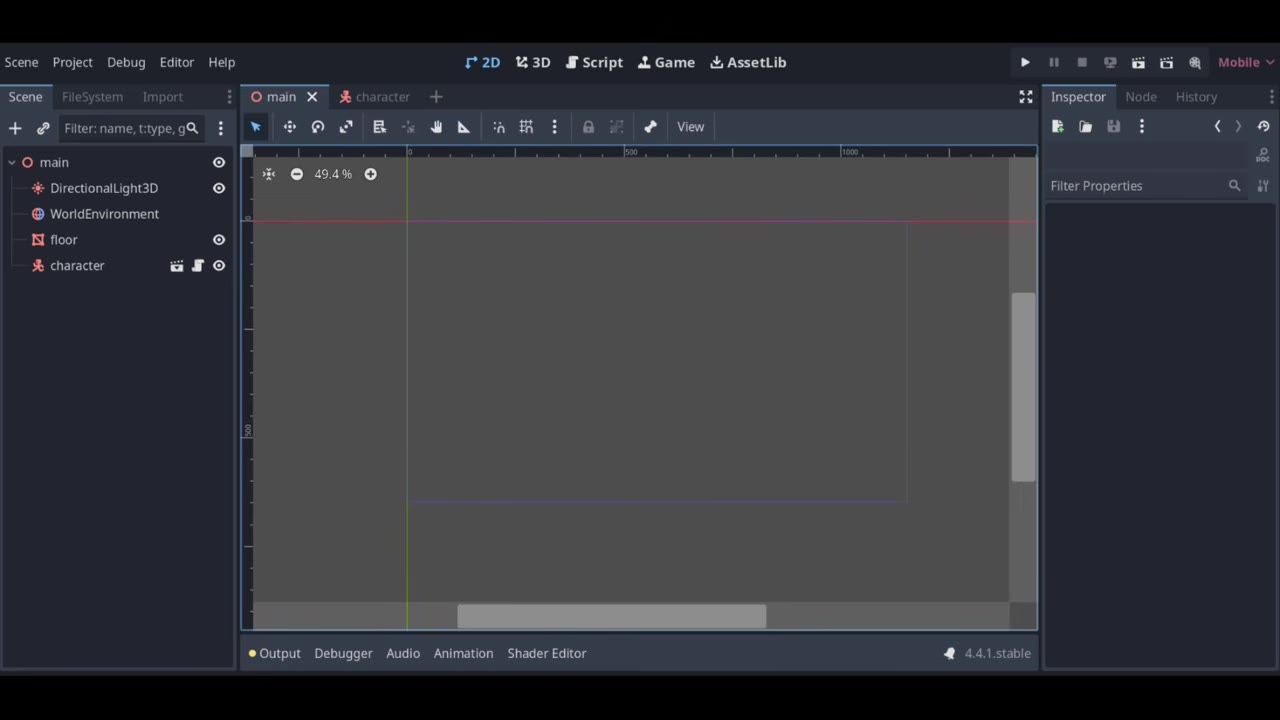
Task: Toggle floor node visibility eye
Action: pos(219,240)
